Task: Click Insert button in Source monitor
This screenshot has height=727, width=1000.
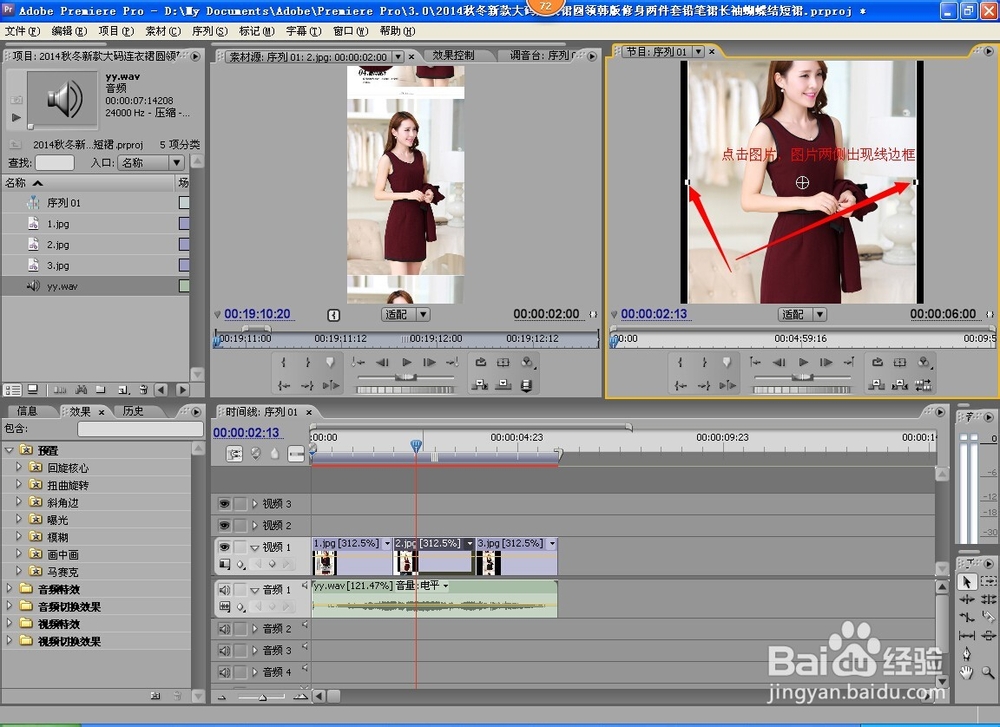Action: coord(480,385)
